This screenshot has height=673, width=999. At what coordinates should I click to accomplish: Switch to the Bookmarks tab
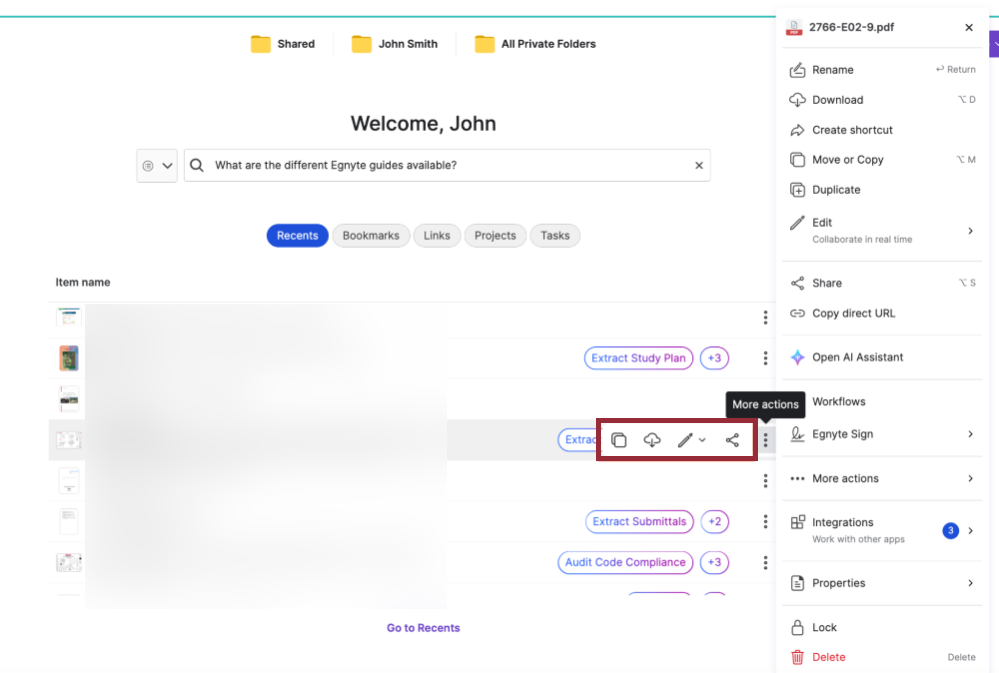(371, 235)
